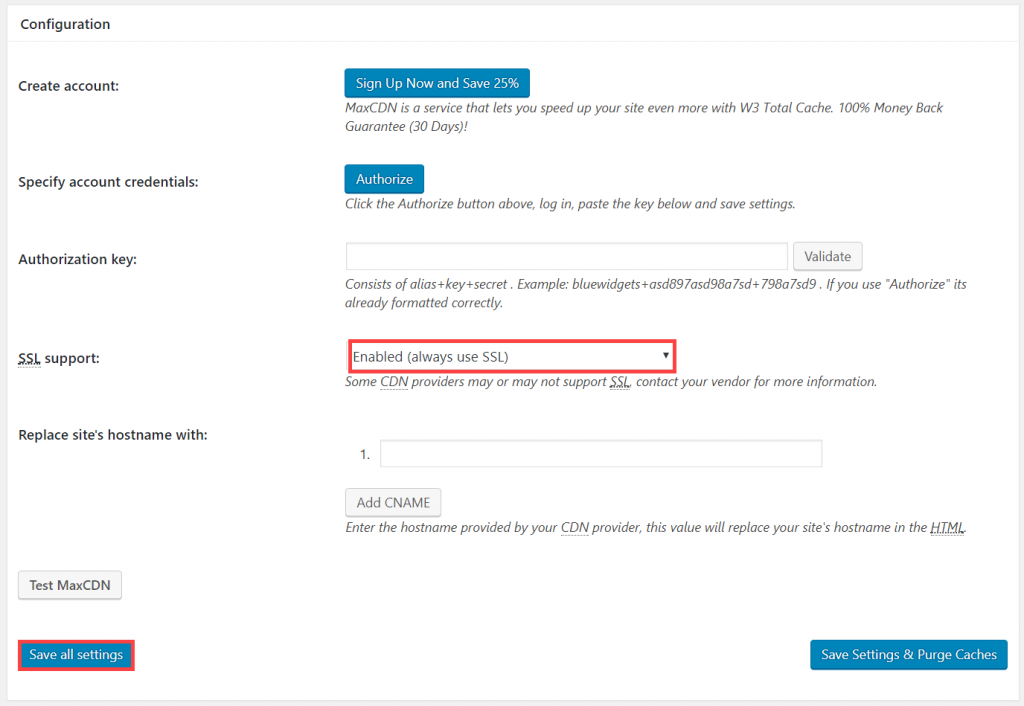Select a different SSL support option

(x=511, y=355)
